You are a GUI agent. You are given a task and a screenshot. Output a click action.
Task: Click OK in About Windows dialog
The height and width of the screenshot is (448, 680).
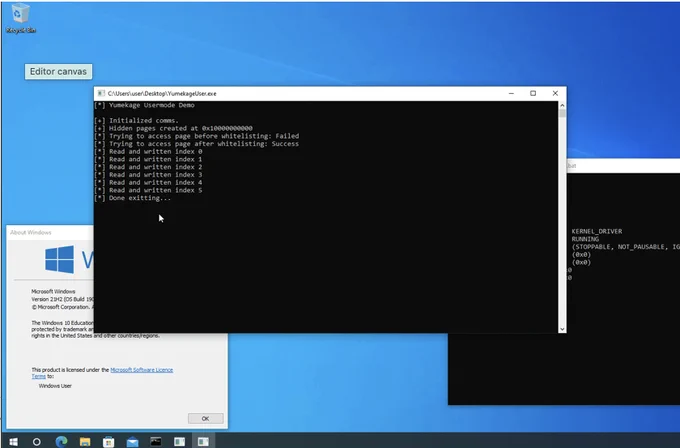pyautogui.click(x=206, y=419)
